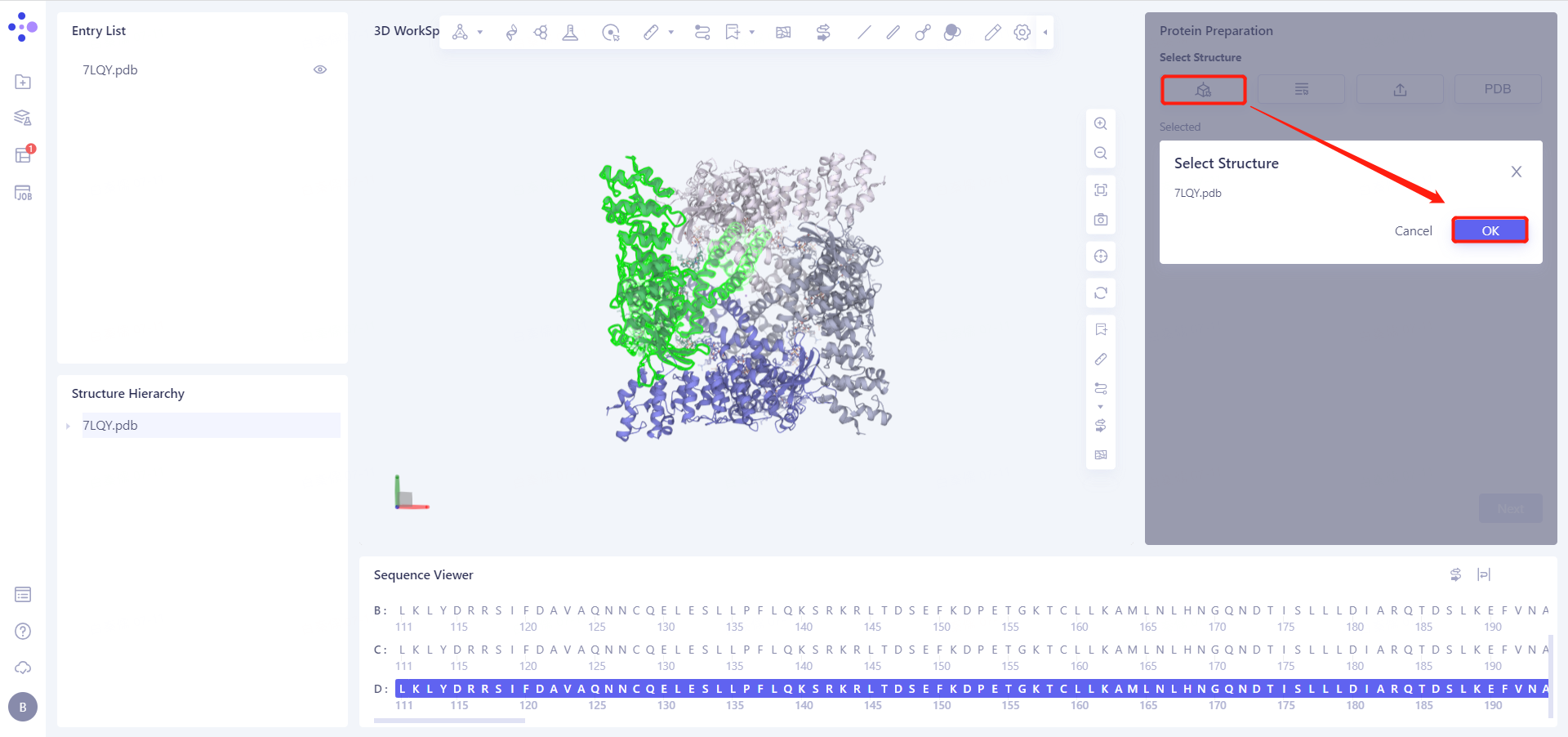Cancel the Select Structure dialog
The image size is (1568, 737).
pos(1414,230)
